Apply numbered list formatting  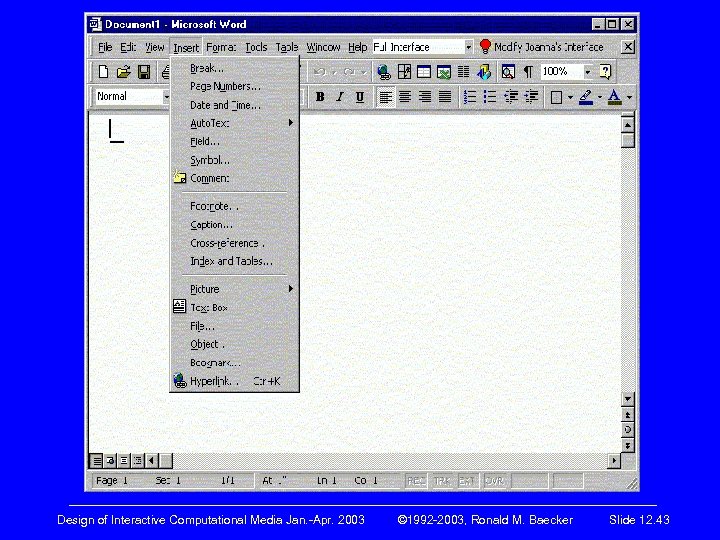point(470,97)
